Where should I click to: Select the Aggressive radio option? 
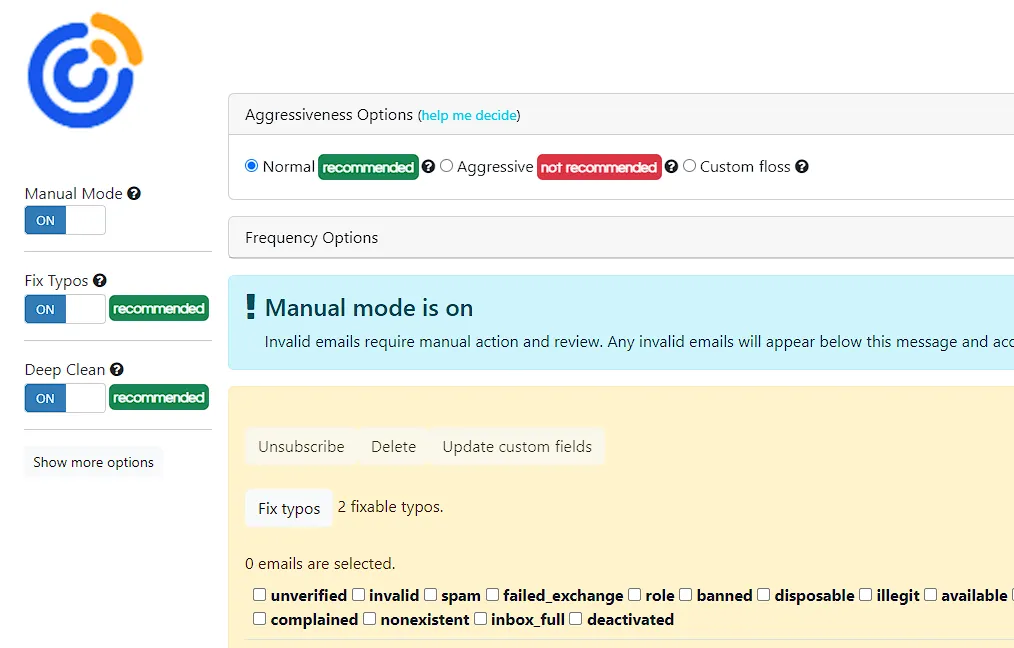point(446,166)
